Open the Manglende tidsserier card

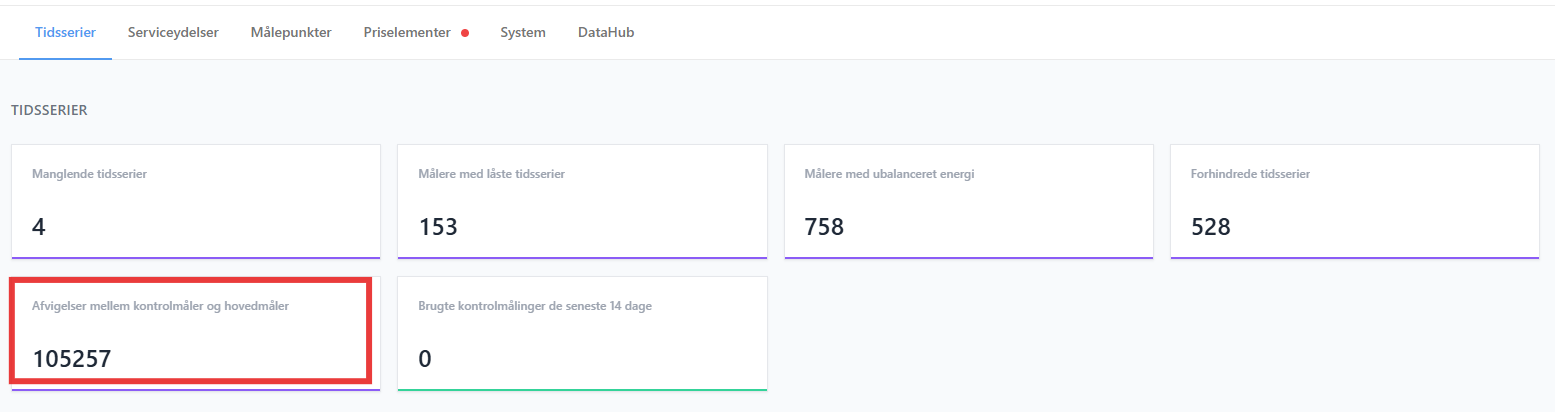pos(196,202)
